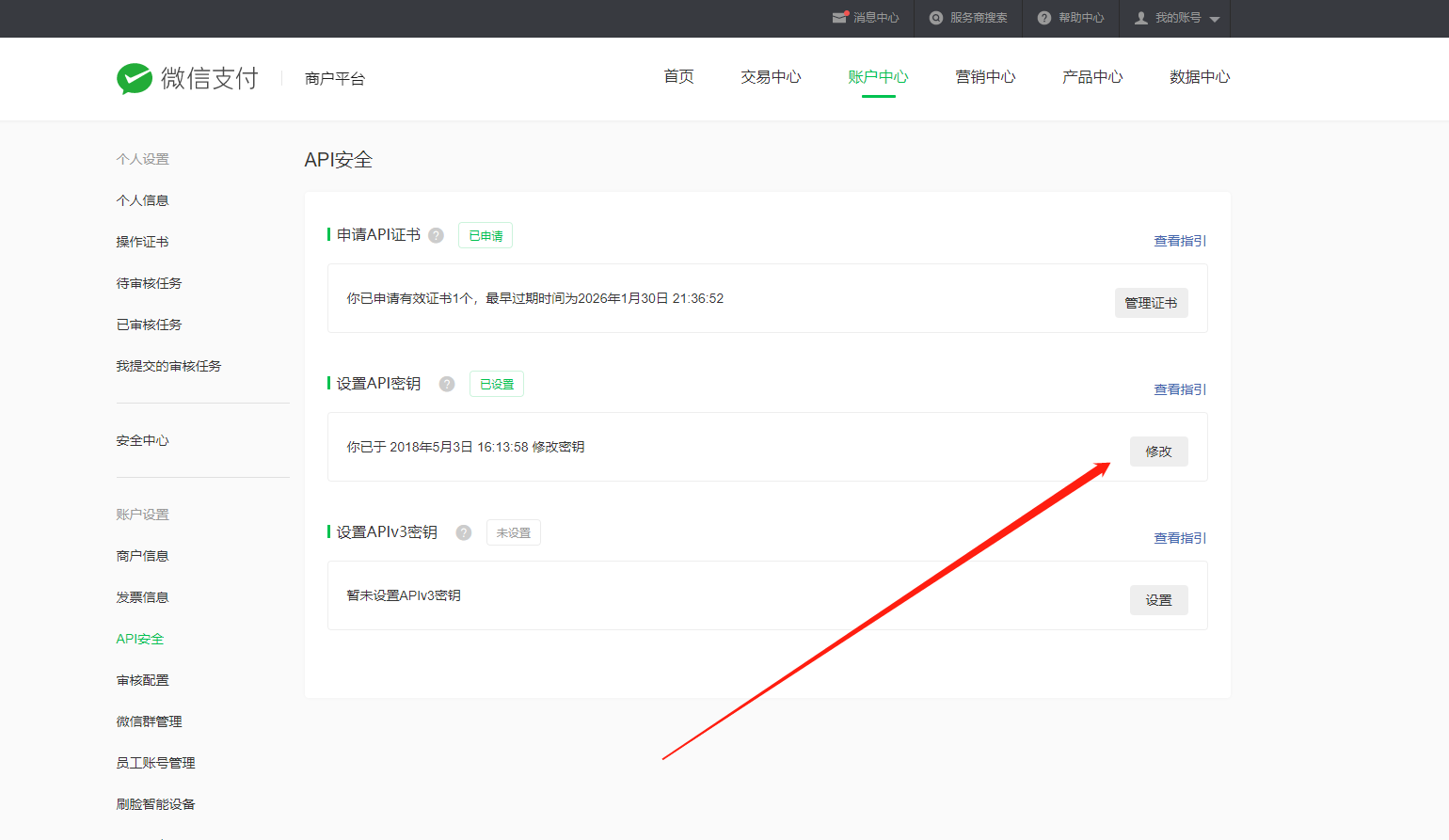The width and height of the screenshot is (1449, 840).
Task: Click the text 暂未设置APIv3密钥
Action: pos(404,595)
